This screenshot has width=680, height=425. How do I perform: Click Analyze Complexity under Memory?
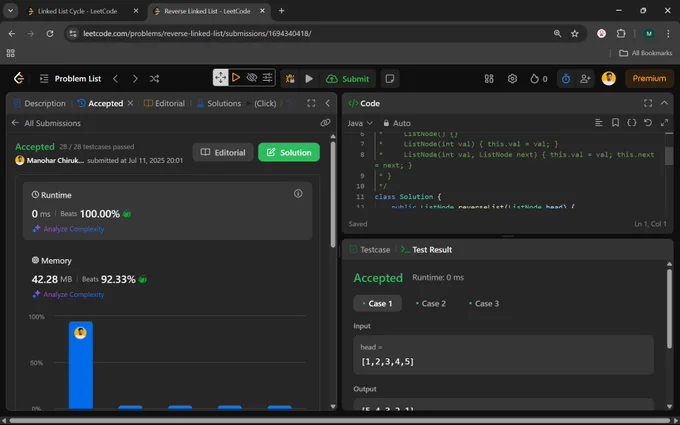coord(68,294)
